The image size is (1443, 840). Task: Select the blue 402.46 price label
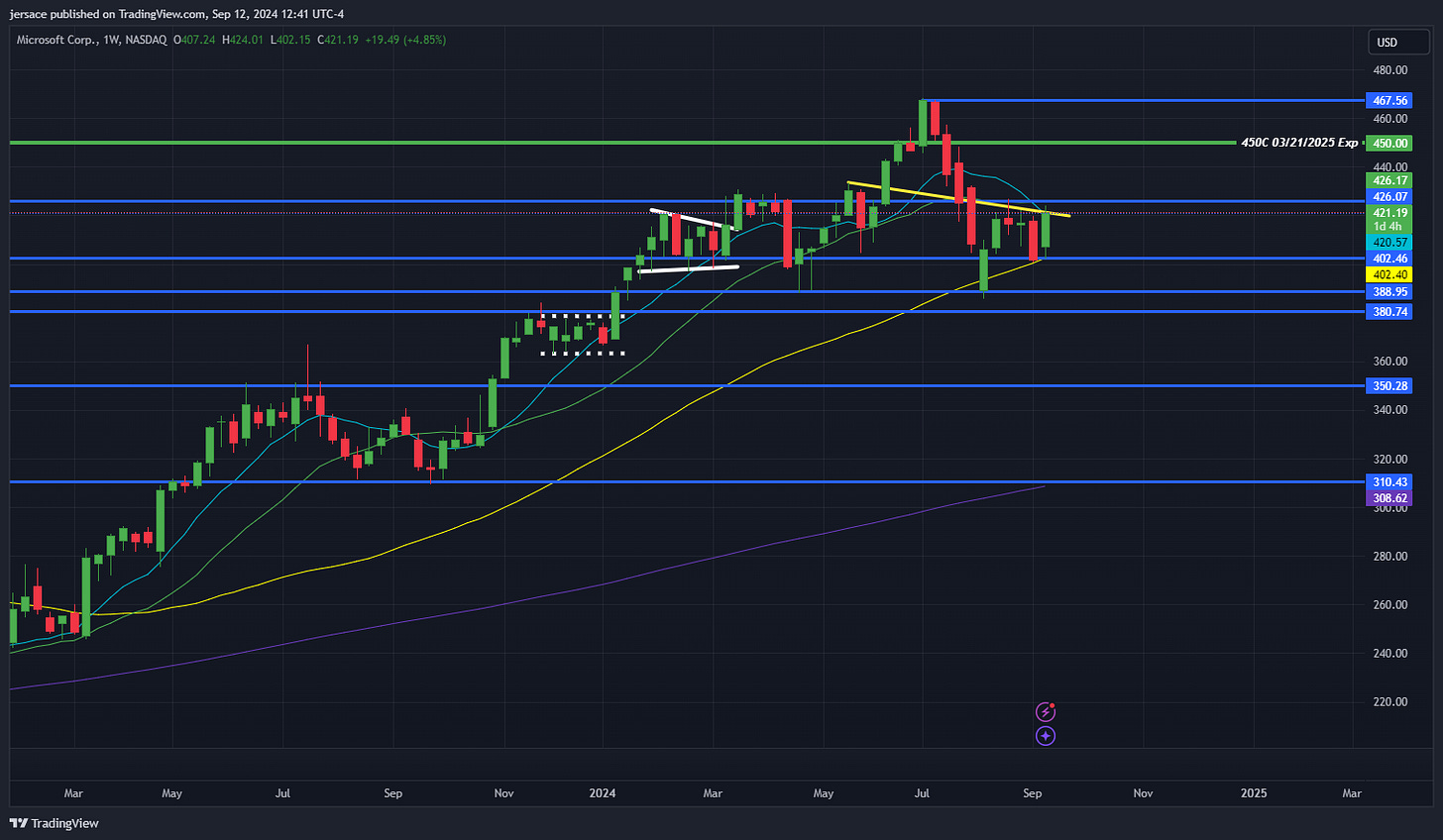[x=1388, y=259]
